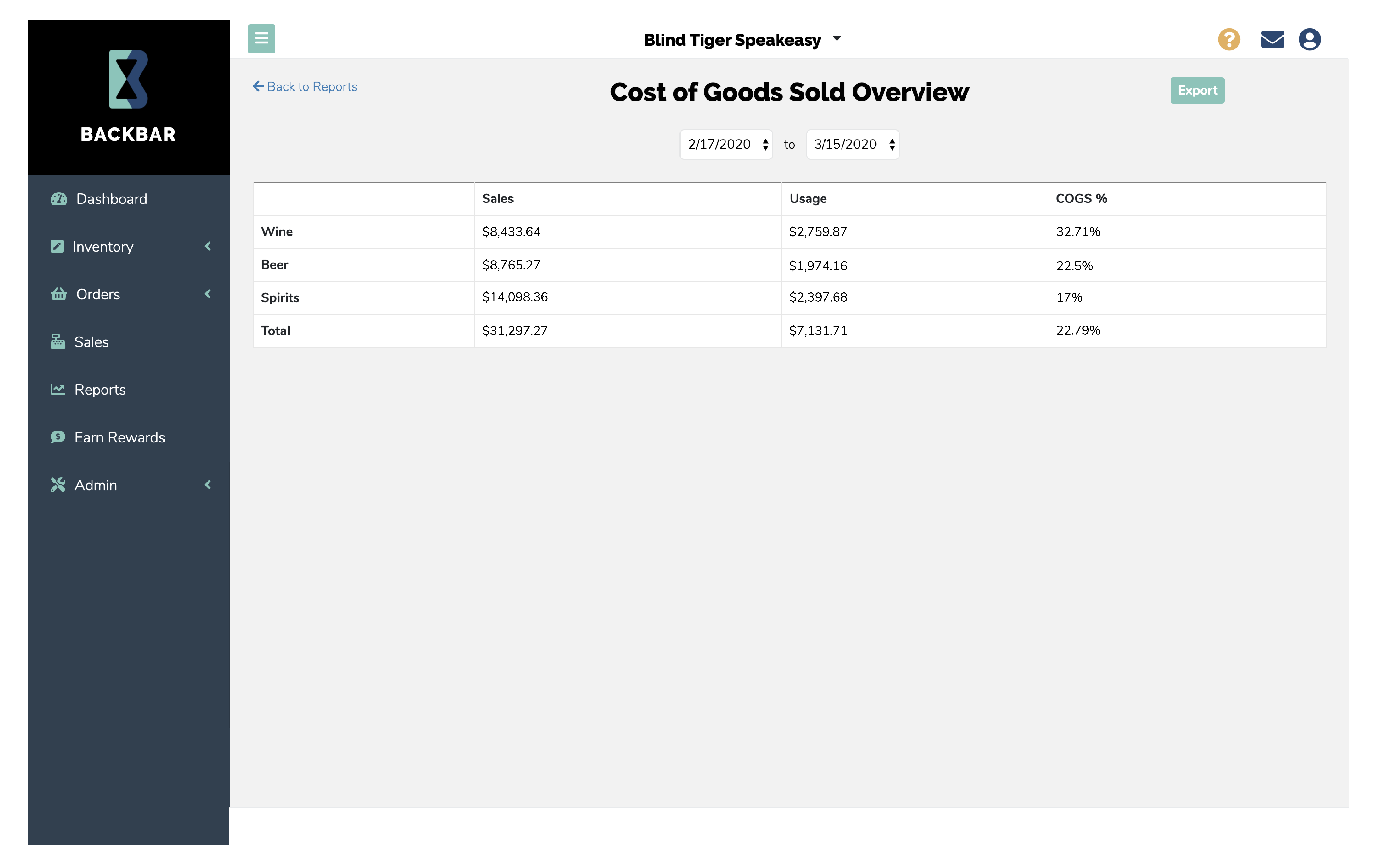The width and height of the screenshot is (1374, 868).
Task: Select the Spirits row label
Action: tap(280, 298)
